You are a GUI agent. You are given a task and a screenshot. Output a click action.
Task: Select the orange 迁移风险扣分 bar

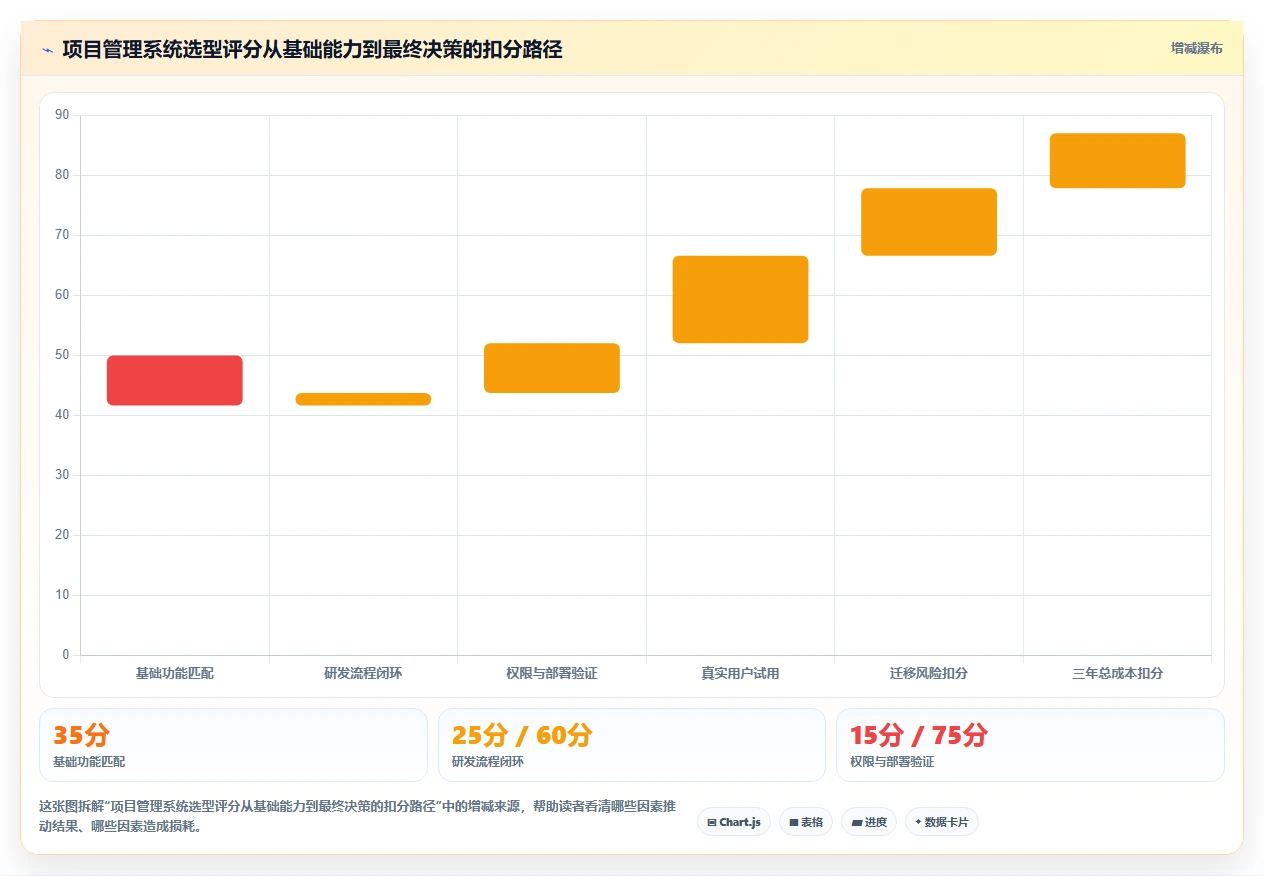pos(929,222)
